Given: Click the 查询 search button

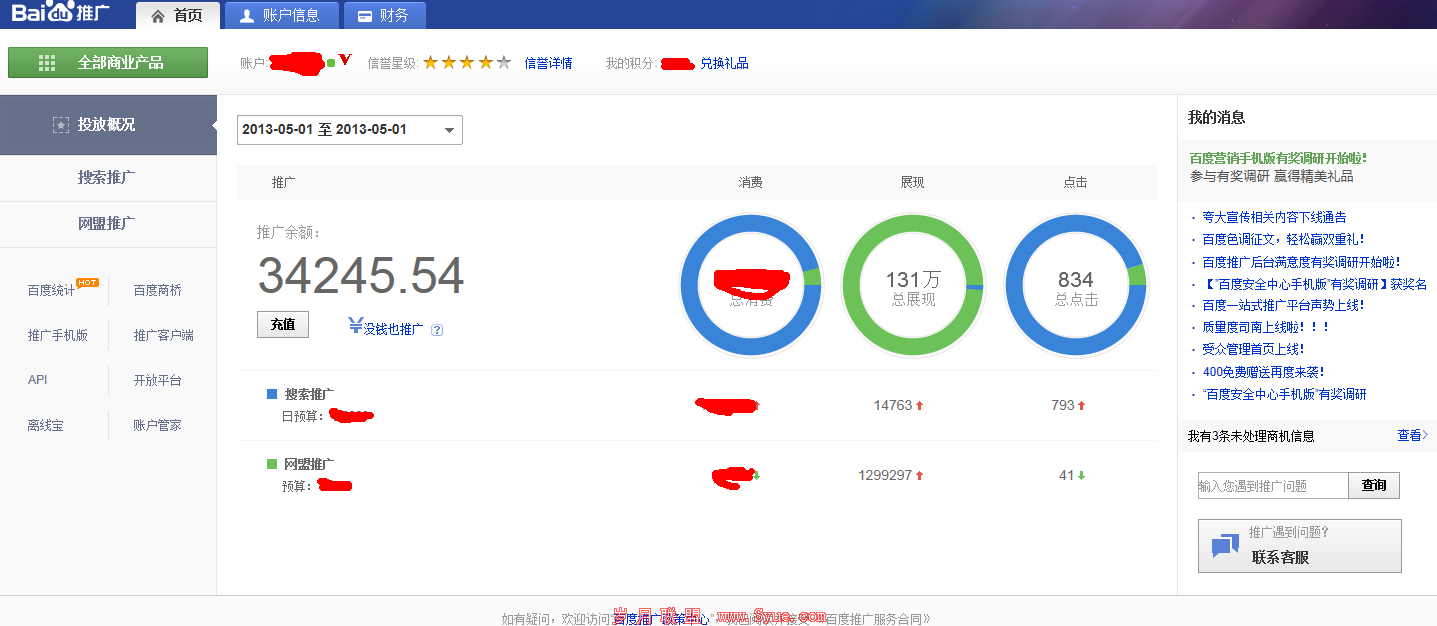Looking at the screenshot, I should click(1374, 485).
